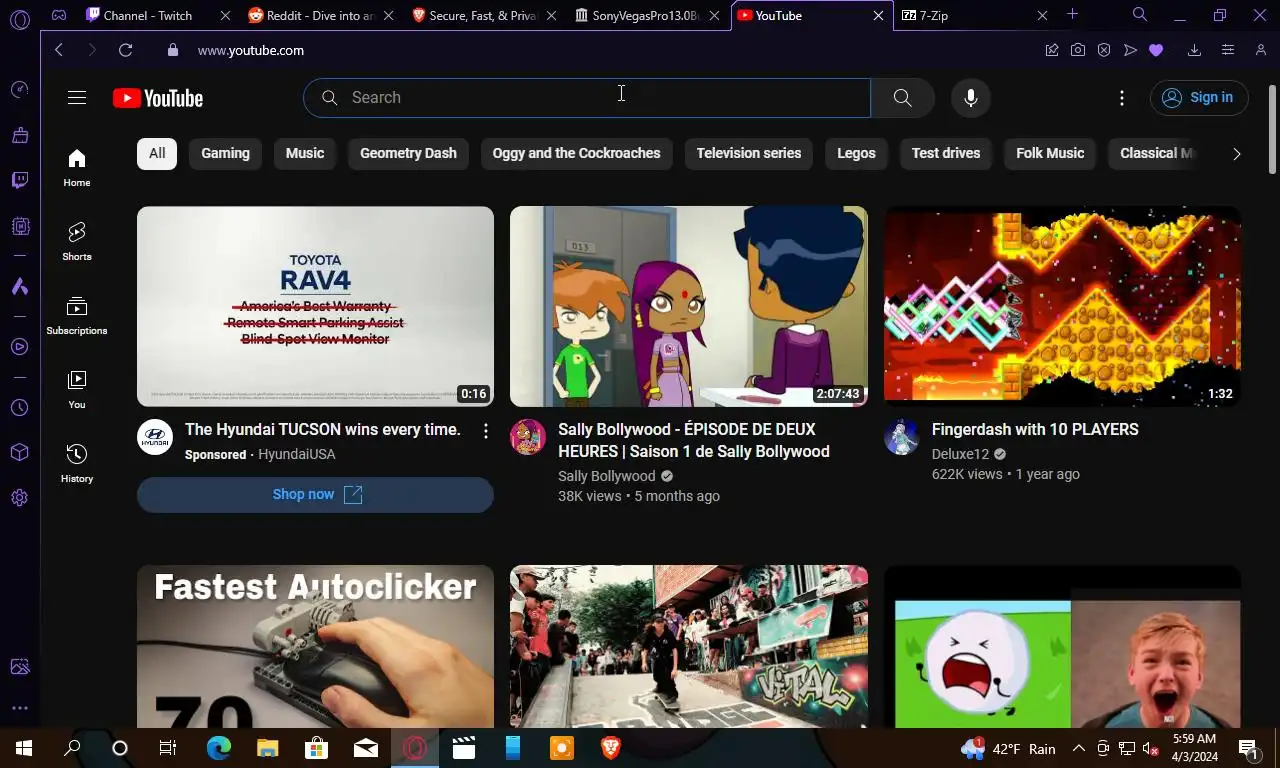The height and width of the screenshot is (768, 1280).
Task: Open browser history clock in Opera sidebar
Action: (20, 408)
